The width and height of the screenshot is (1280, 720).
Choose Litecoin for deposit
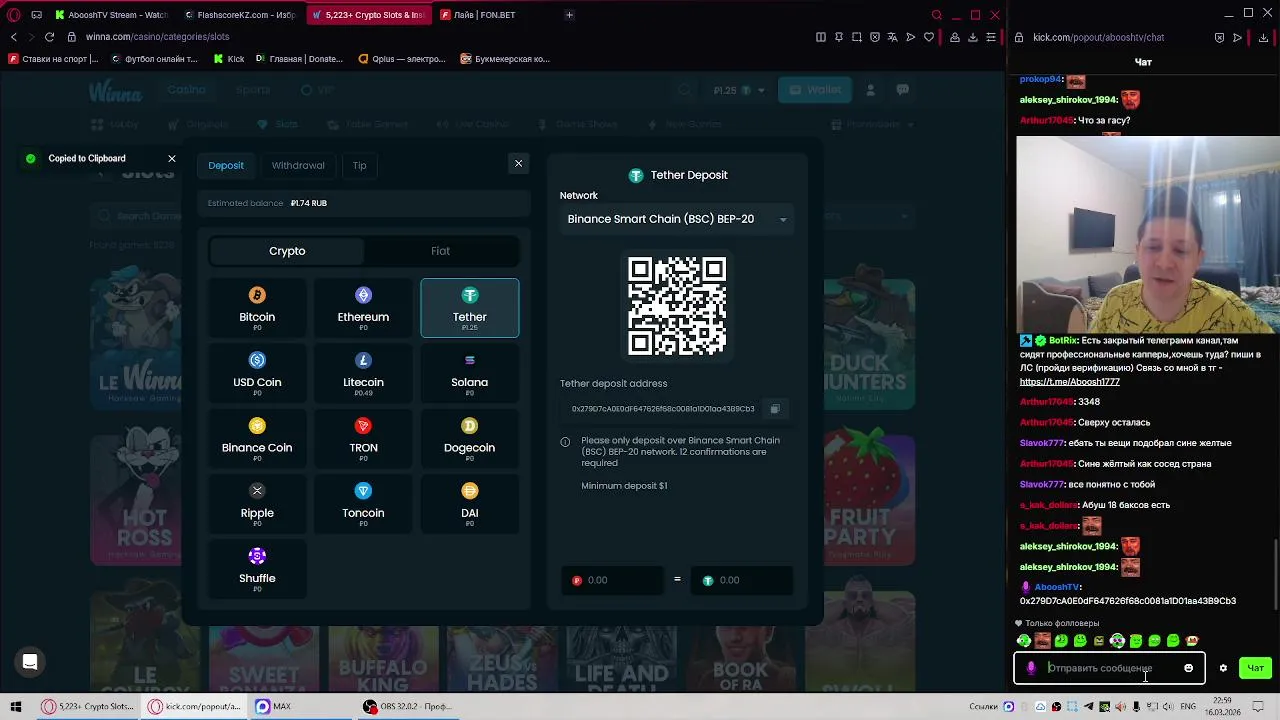[x=363, y=373]
